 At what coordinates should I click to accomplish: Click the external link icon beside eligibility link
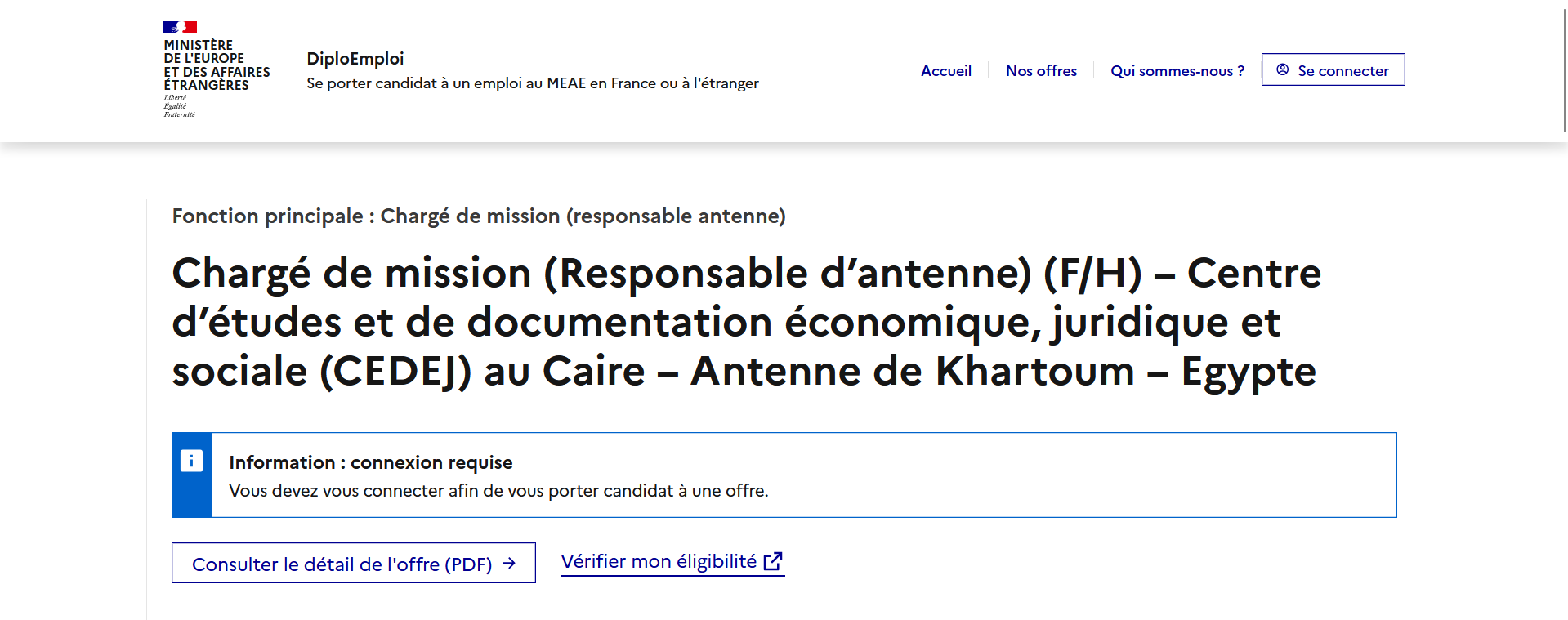[773, 561]
